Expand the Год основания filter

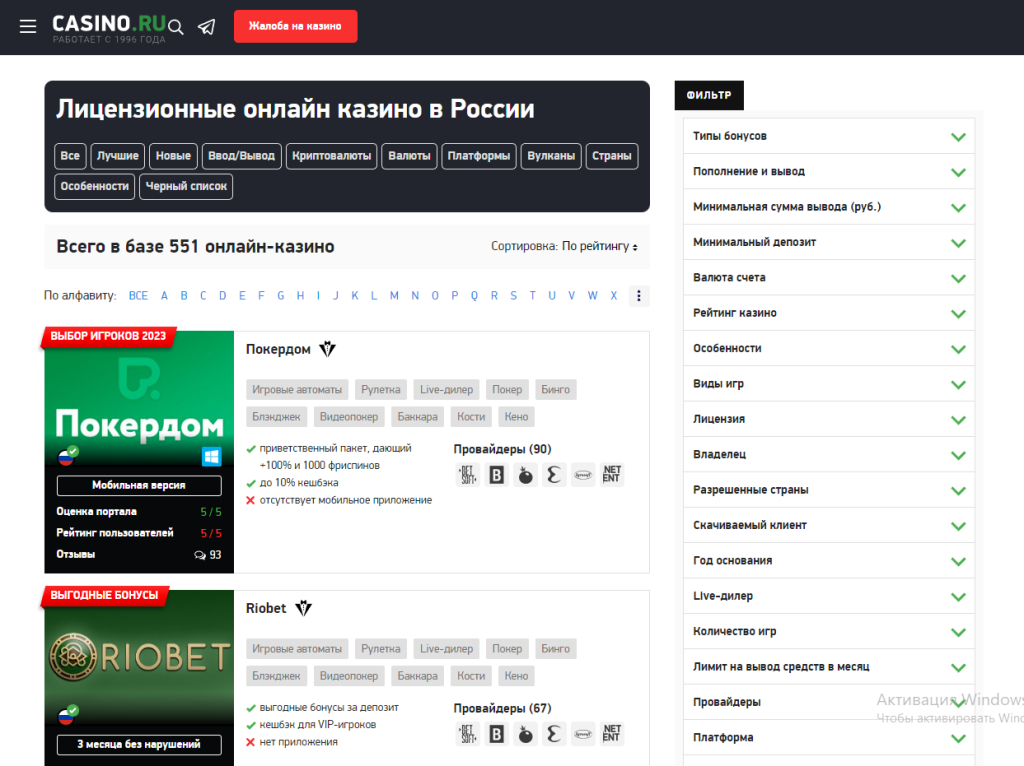829,561
